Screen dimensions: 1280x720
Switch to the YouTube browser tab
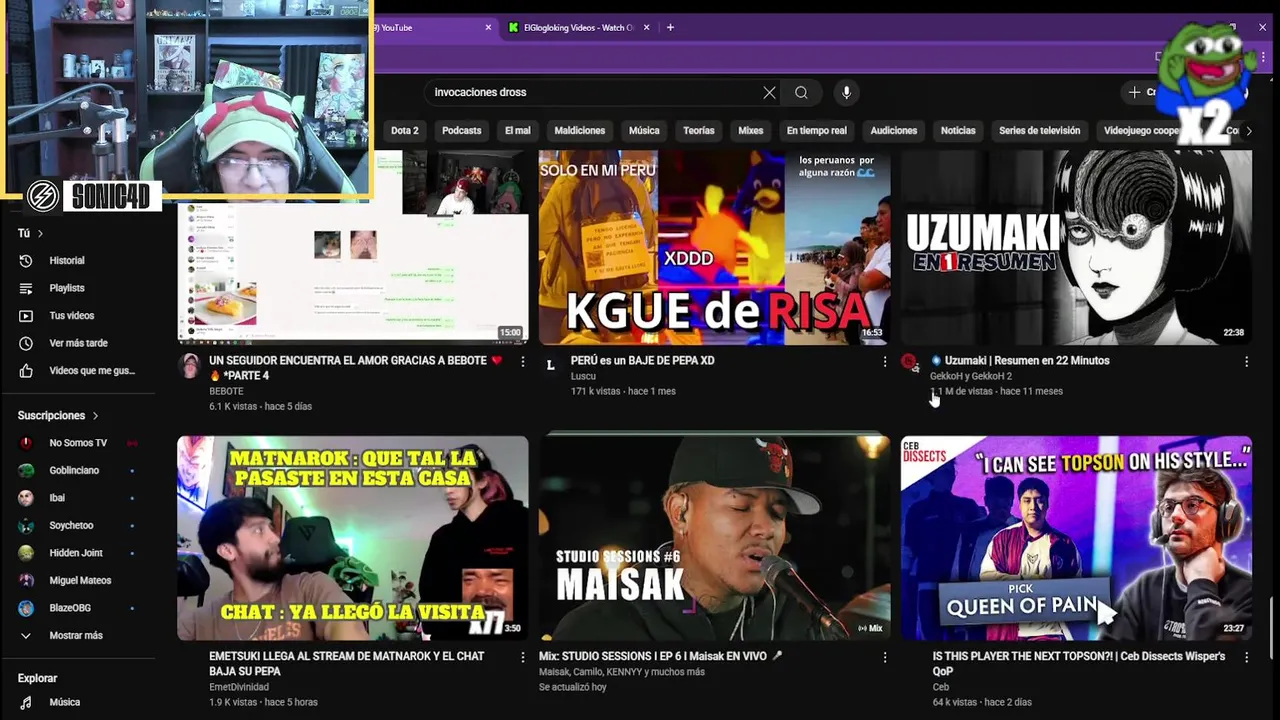coord(425,27)
